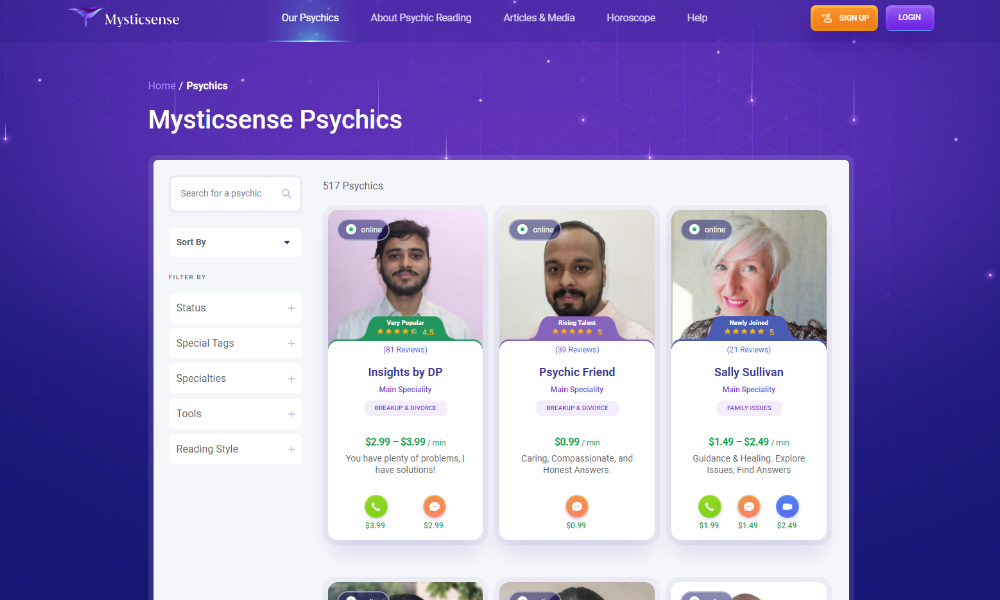
Task: Call Insights by DP for $3.99
Action: (376, 507)
